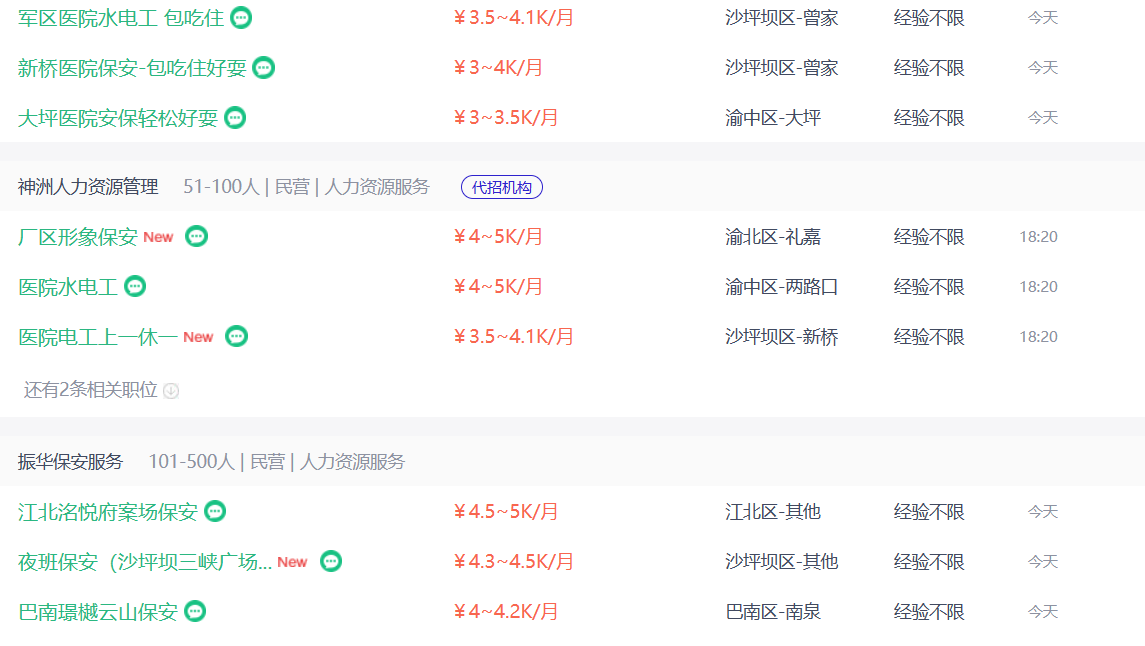Open chat icon beside 江北洺悦府案场保安
1145x646 pixels.
[215, 511]
